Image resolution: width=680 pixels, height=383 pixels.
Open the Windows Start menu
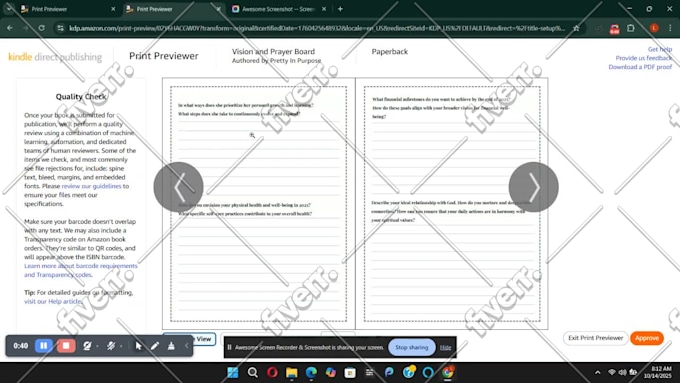[x=233, y=372]
